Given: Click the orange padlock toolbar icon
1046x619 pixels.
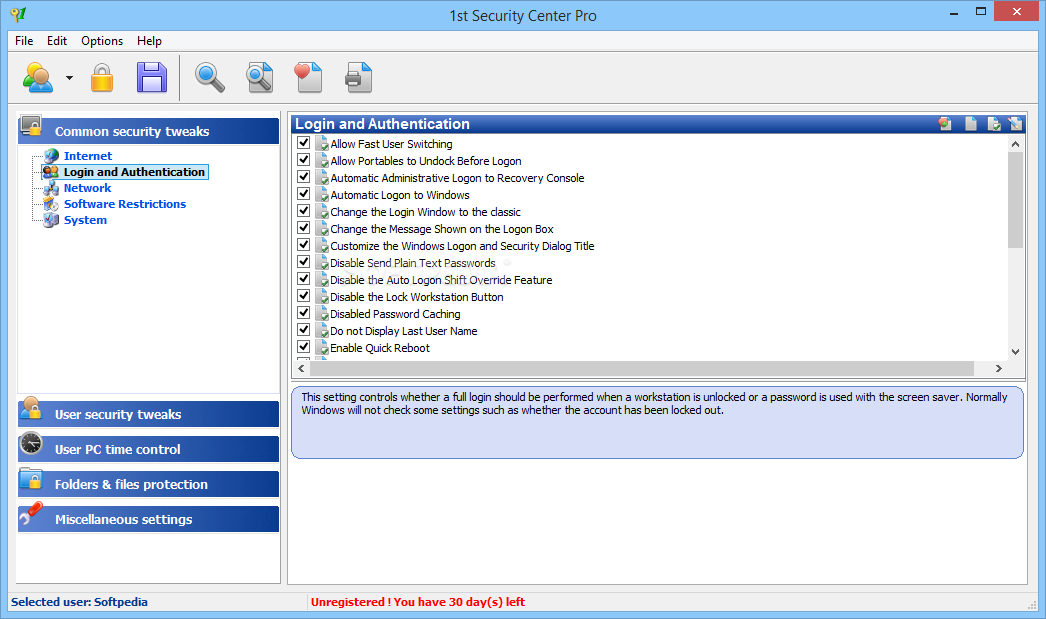Looking at the screenshot, I should [102, 77].
